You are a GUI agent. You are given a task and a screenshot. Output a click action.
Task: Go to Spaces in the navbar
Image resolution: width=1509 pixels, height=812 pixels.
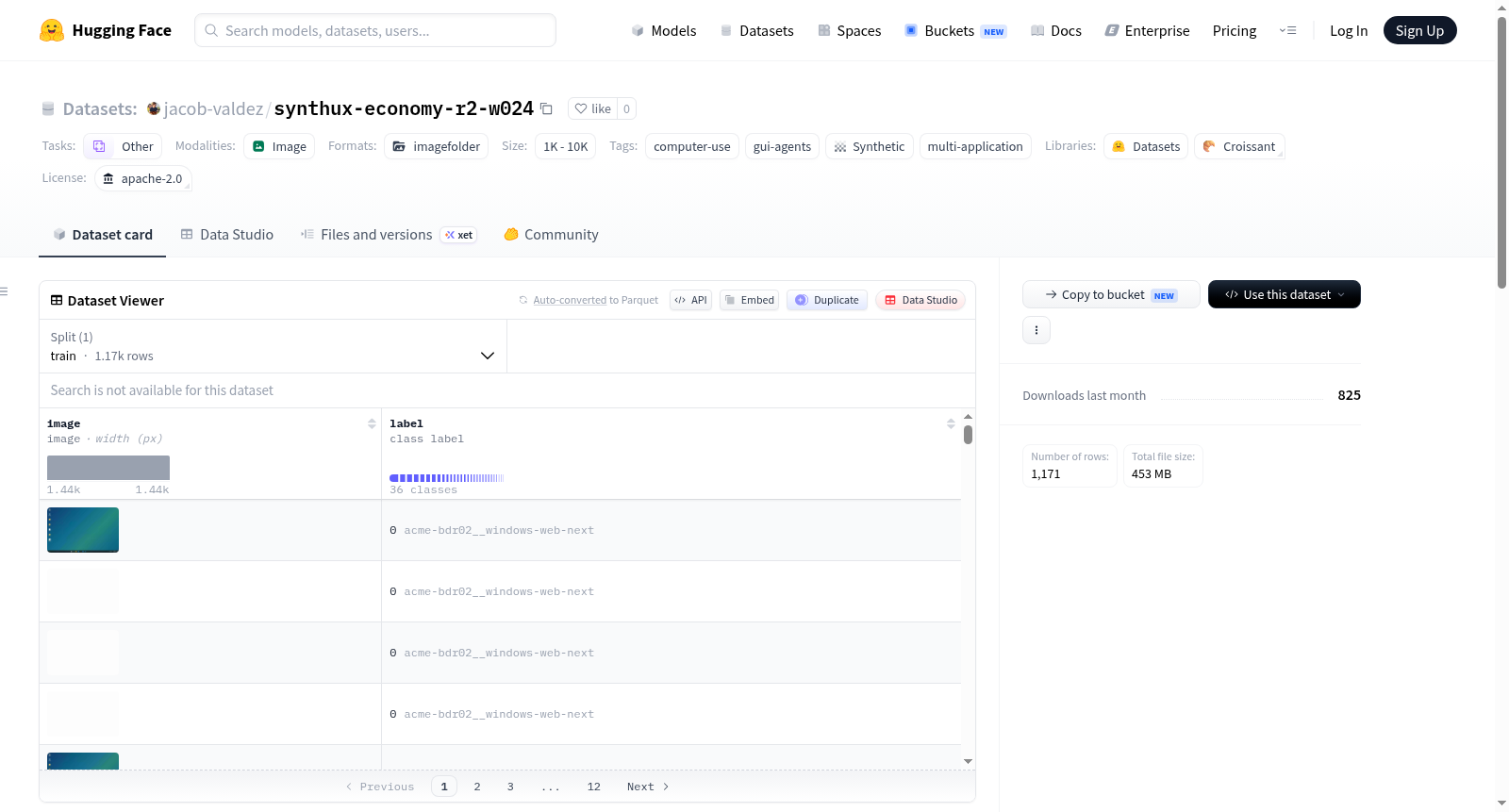coord(850,30)
